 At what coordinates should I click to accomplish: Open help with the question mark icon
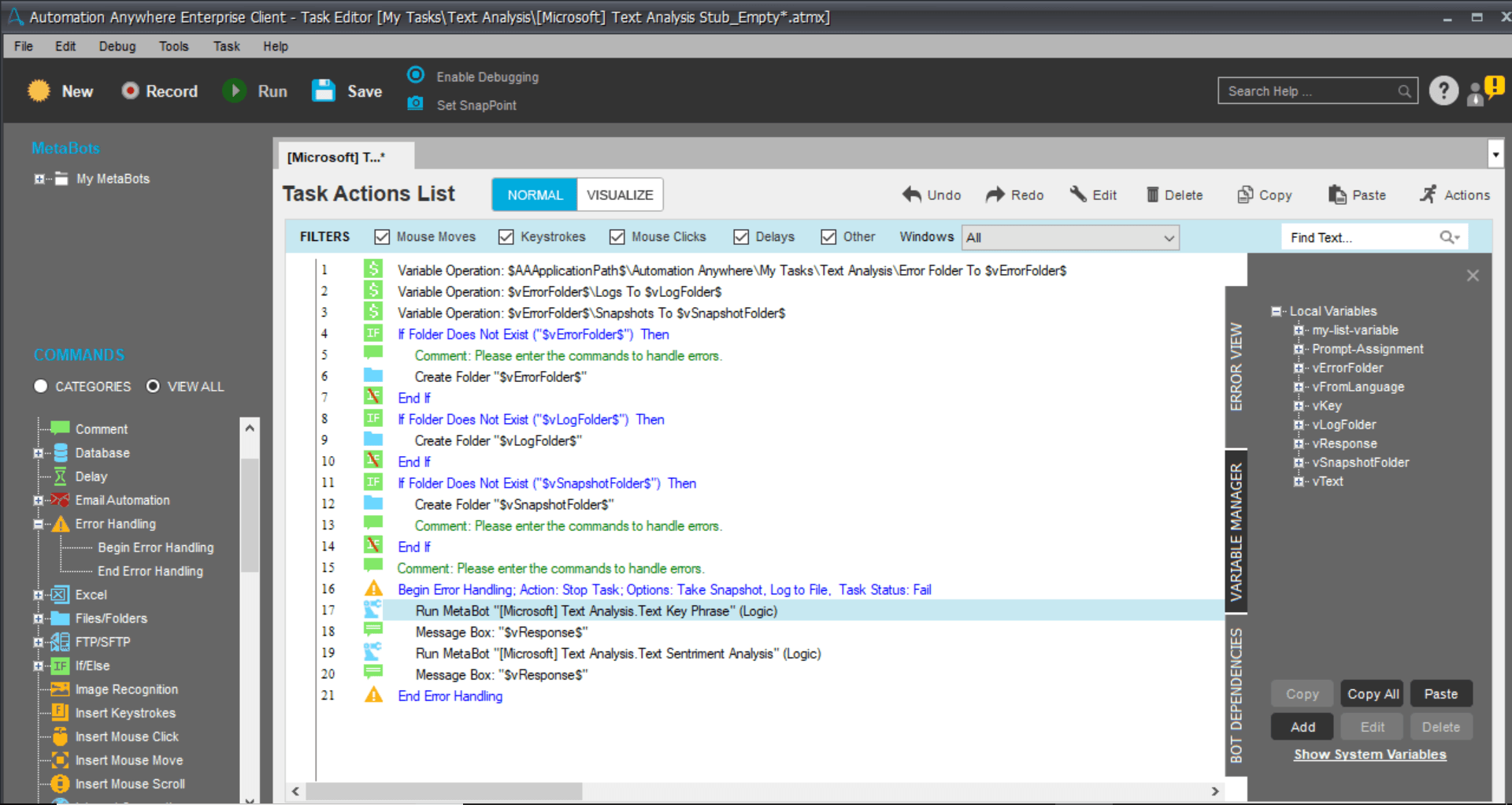click(x=1443, y=91)
